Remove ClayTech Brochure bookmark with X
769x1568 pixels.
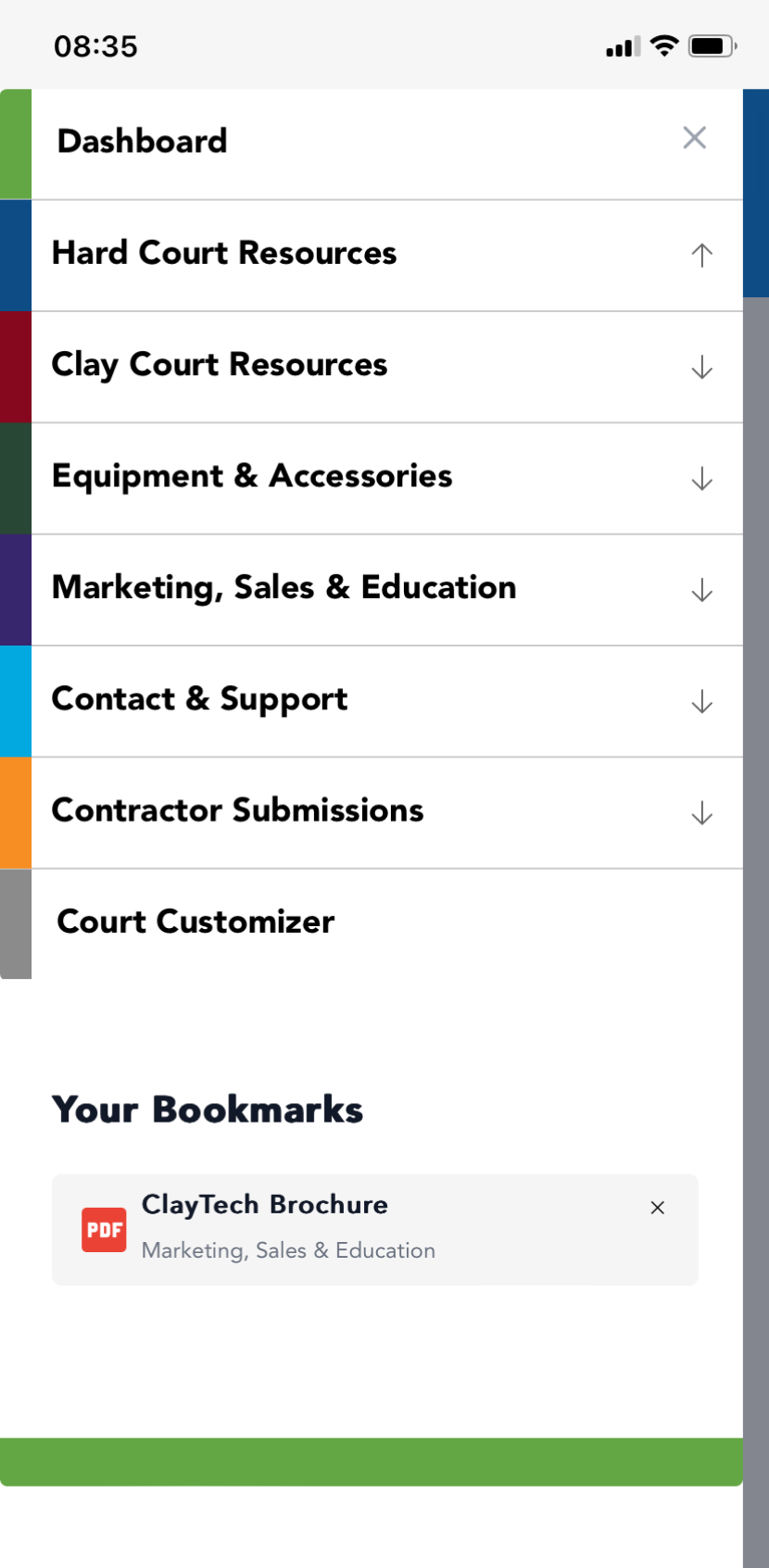click(658, 1208)
